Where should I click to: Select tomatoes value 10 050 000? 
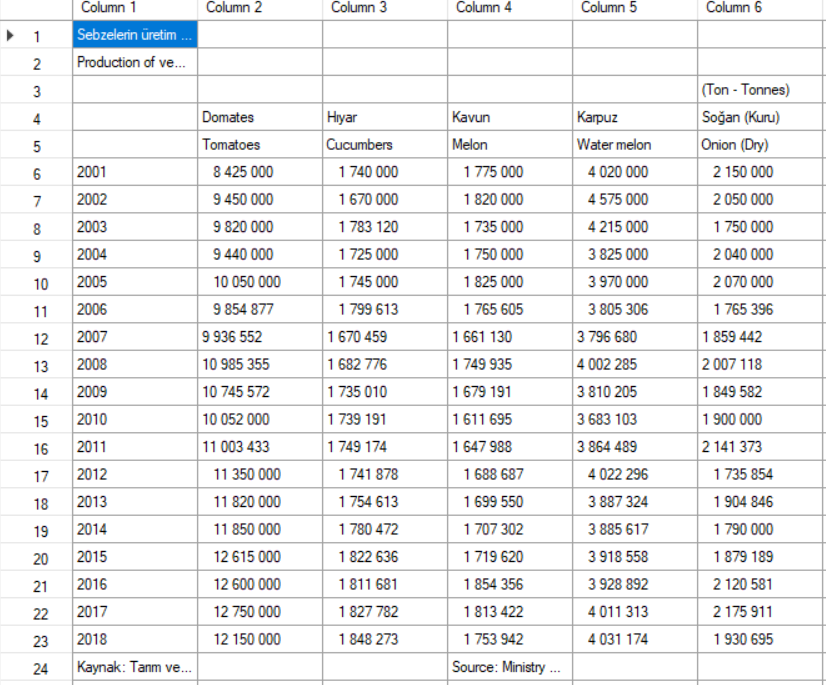click(260, 281)
